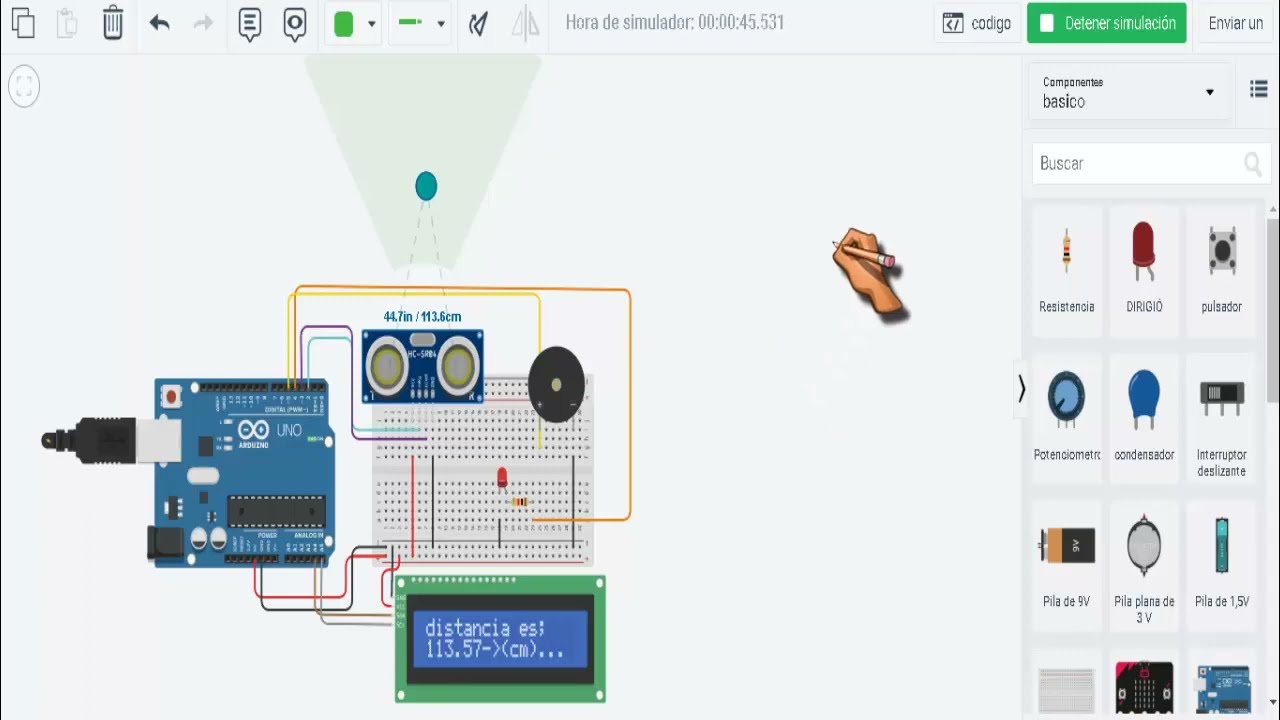This screenshot has width=1280, height=720.
Task: Click the Enviar button
Action: click(1237, 23)
